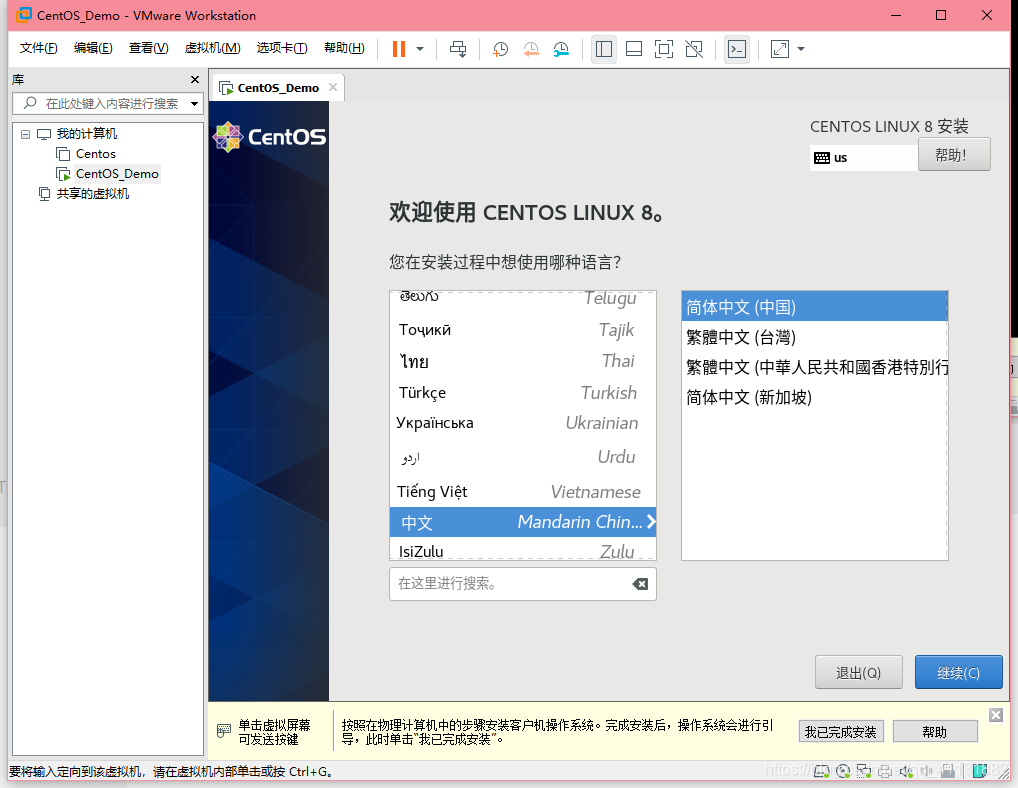This screenshot has height=788, width=1018.
Task: Select Turkish language row
Action: coord(523,393)
